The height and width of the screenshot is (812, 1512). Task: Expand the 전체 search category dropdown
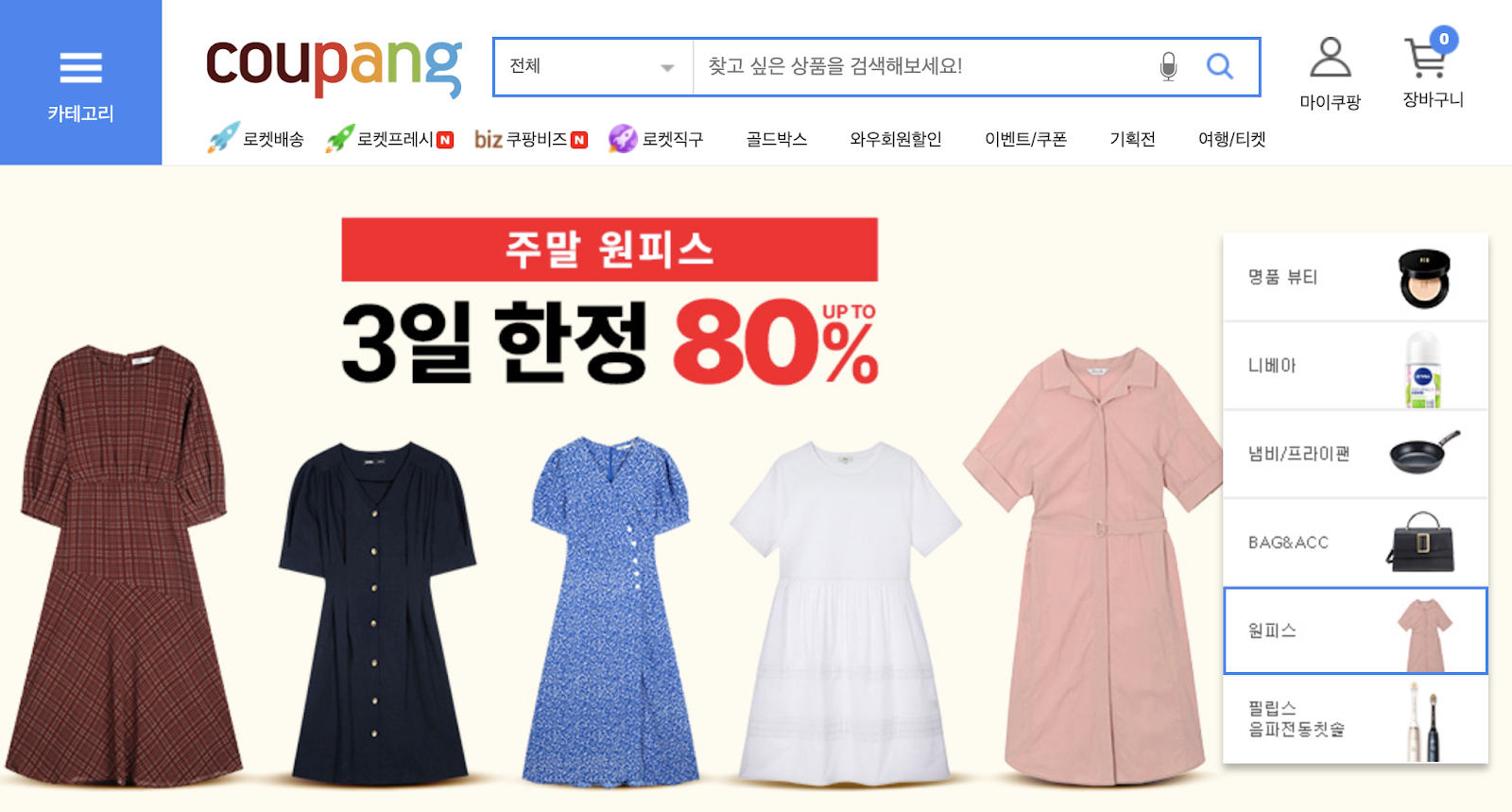593,67
